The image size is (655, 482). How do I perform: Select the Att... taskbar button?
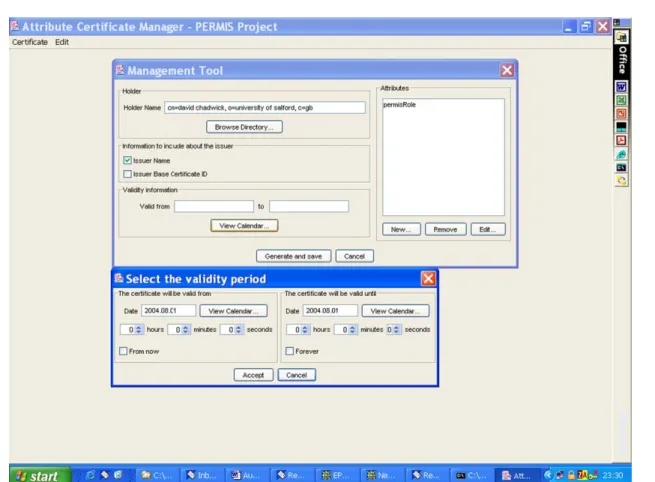coord(517,475)
